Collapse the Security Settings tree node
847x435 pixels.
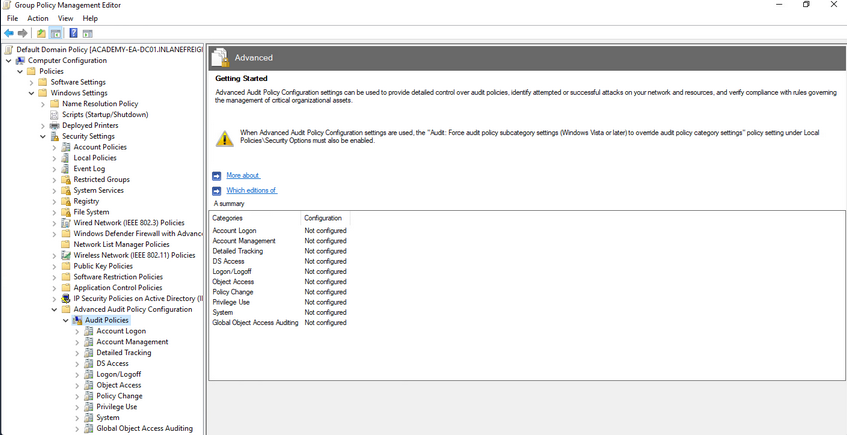coord(43,137)
